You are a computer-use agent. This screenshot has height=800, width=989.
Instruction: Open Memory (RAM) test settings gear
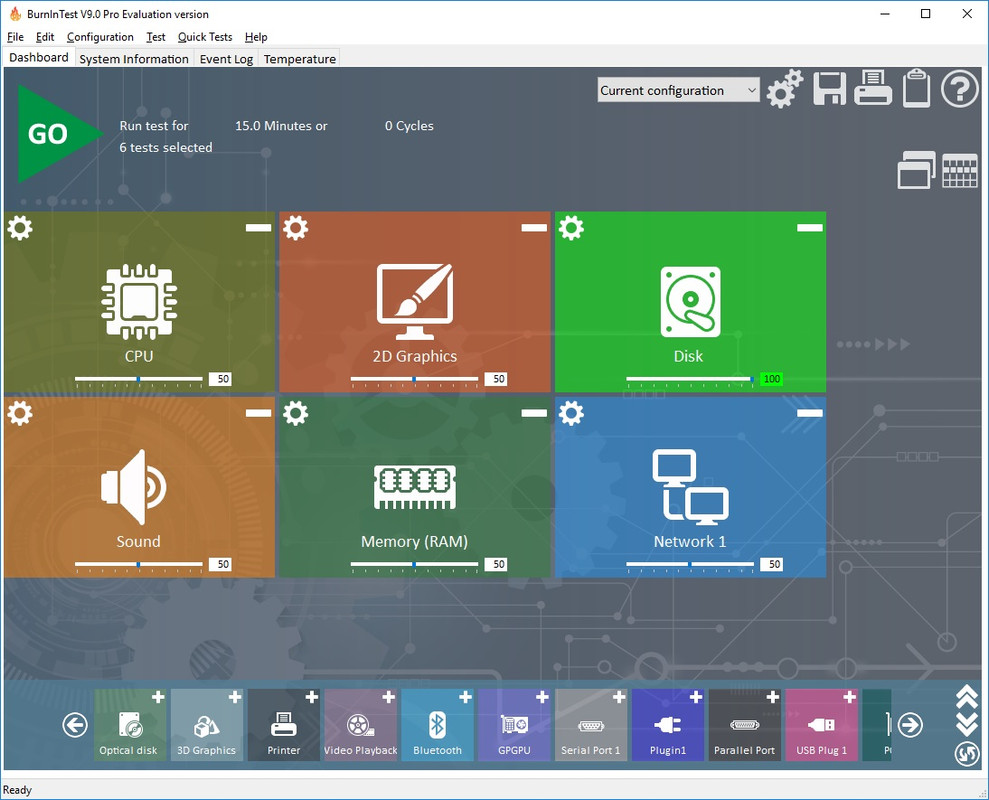click(x=295, y=413)
